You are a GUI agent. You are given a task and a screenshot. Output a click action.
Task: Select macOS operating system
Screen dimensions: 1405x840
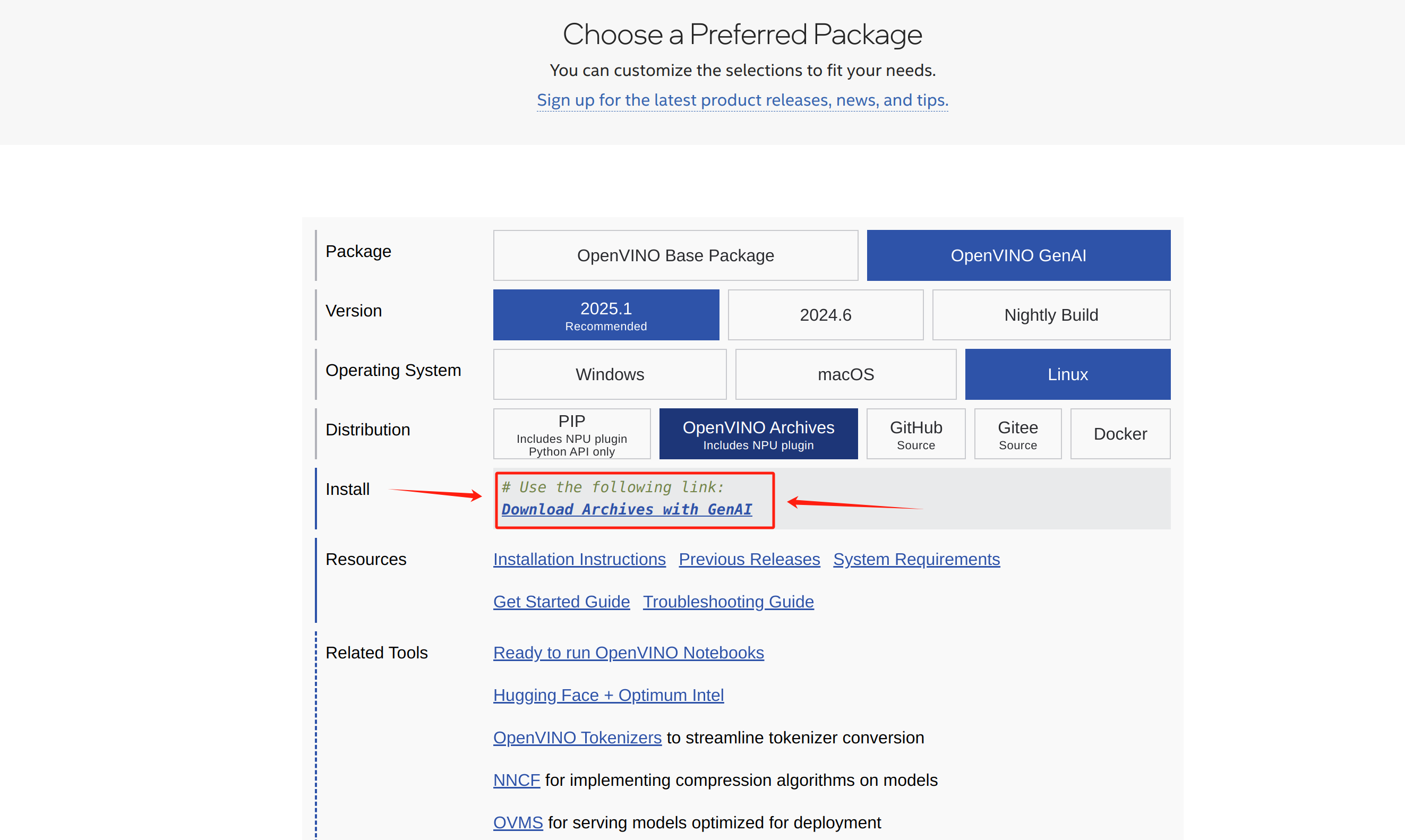(845, 374)
